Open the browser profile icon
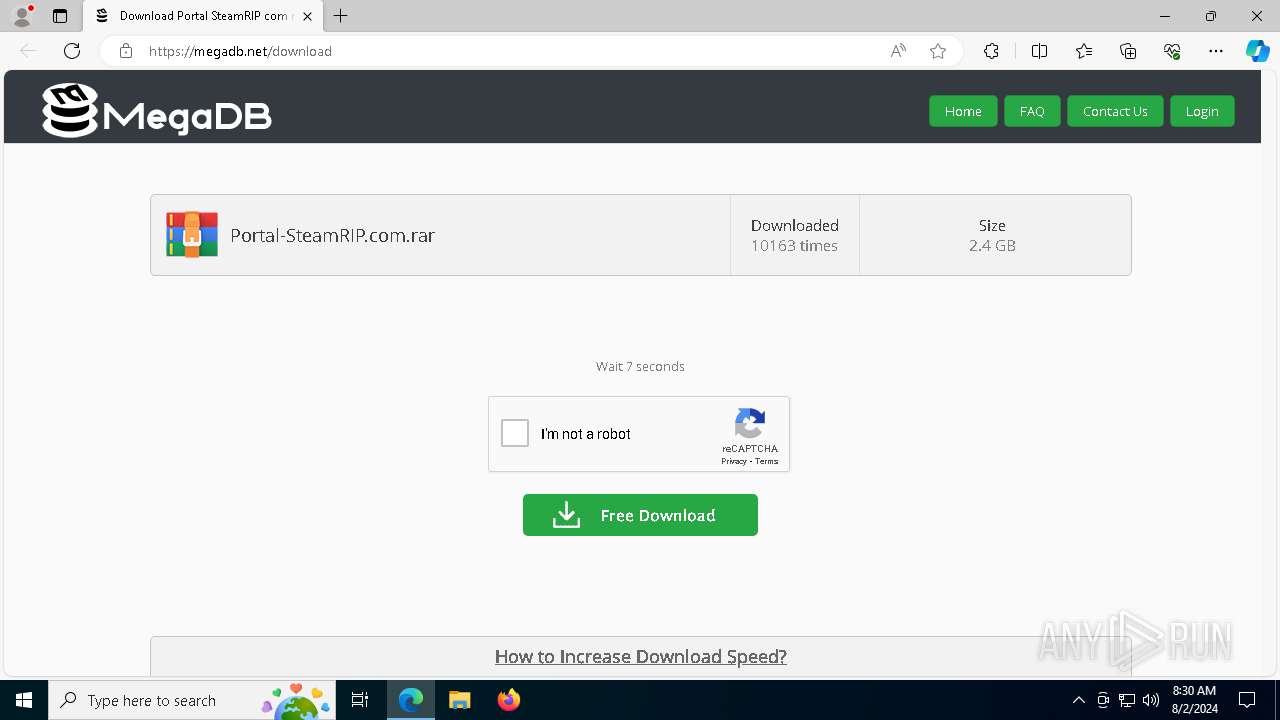The width and height of the screenshot is (1280, 720). (22, 16)
